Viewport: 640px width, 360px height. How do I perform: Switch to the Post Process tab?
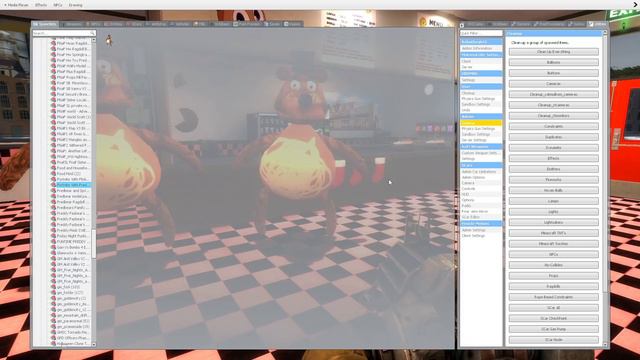247,24
